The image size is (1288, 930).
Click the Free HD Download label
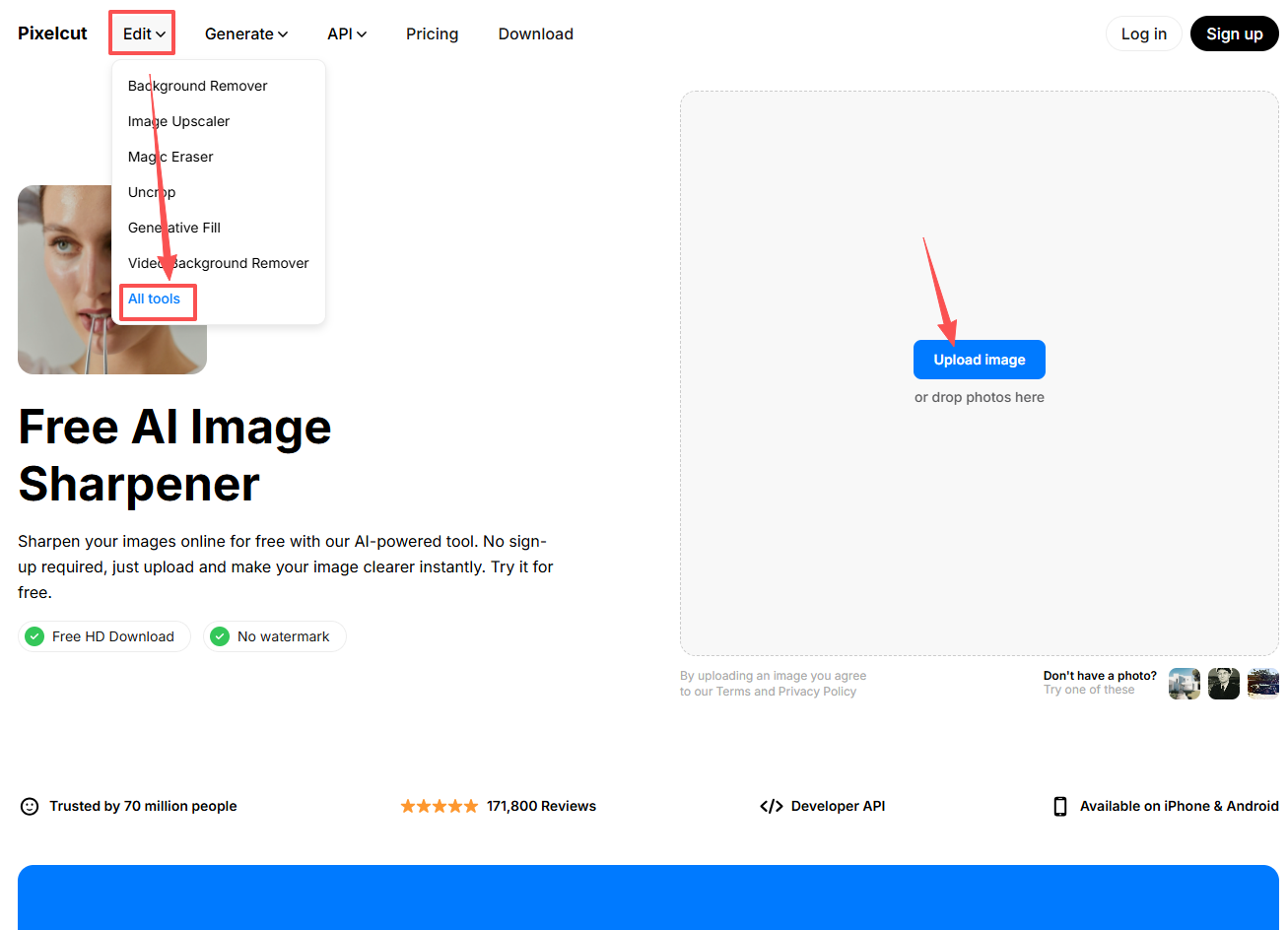click(x=113, y=636)
